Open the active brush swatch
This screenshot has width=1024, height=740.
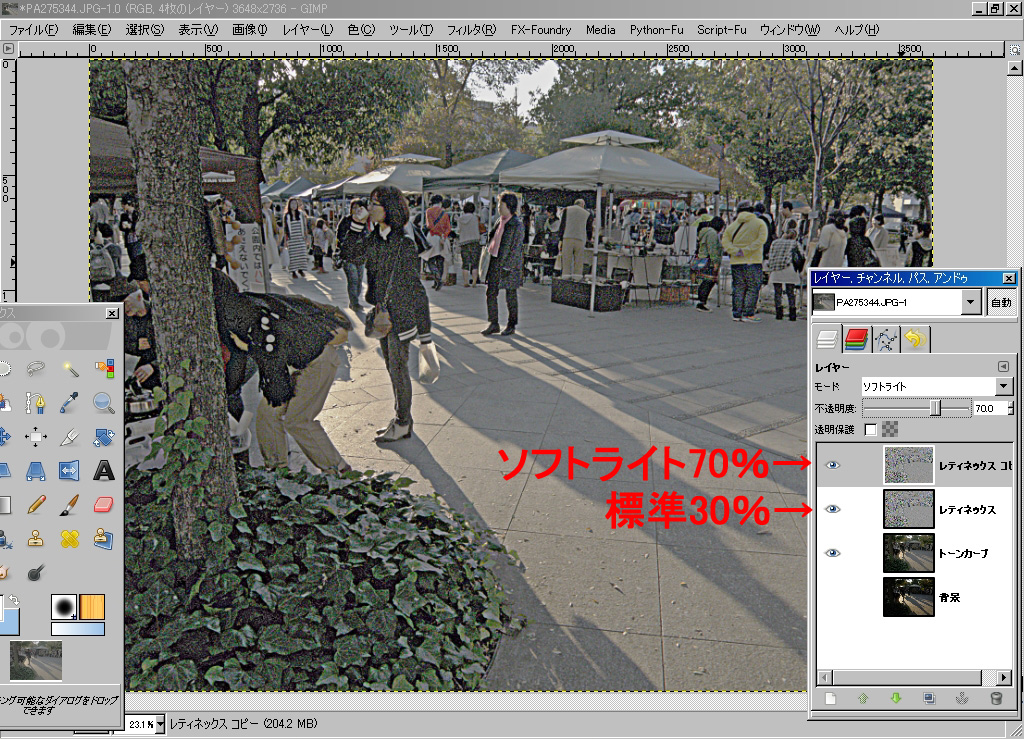tap(63, 607)
